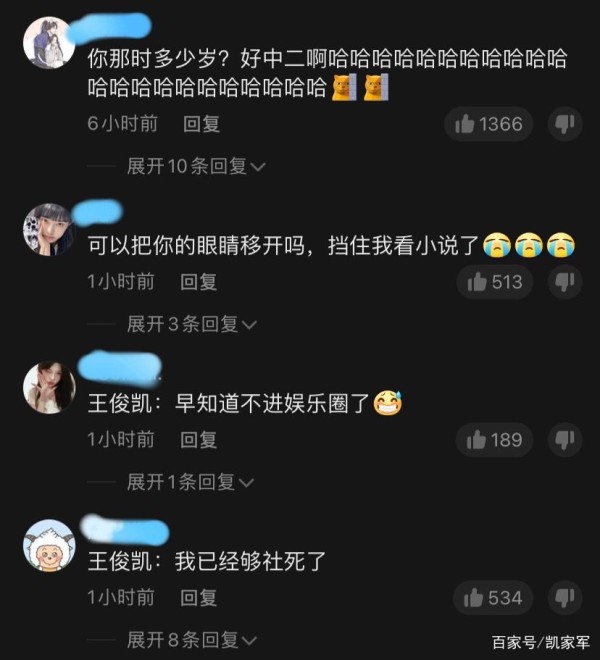Expand 展开3条回复 replies
600x660 pixels.
[192, 325]
